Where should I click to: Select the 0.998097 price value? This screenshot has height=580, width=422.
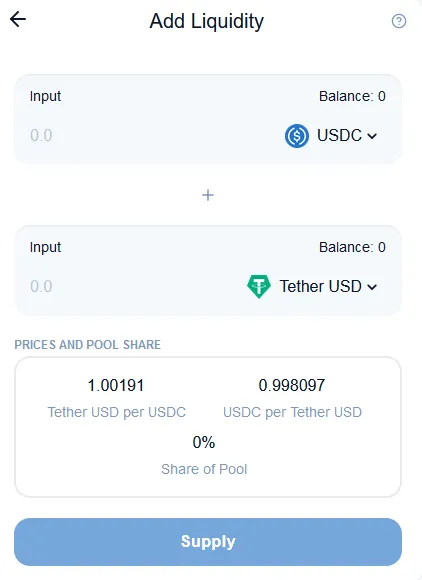pos(292,385)
